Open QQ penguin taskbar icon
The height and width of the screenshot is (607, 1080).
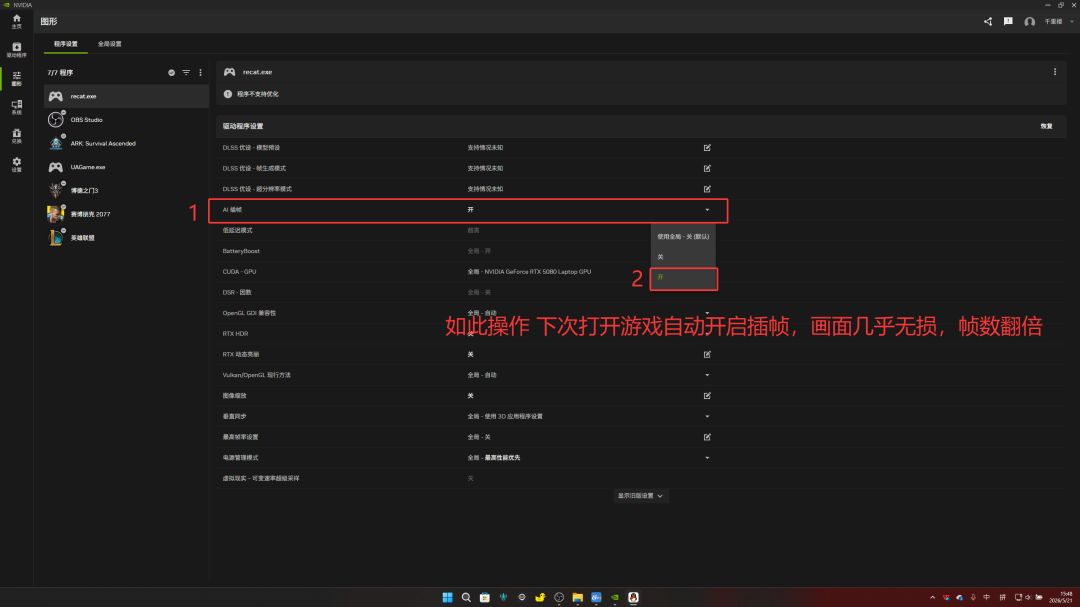click(633, 597)
